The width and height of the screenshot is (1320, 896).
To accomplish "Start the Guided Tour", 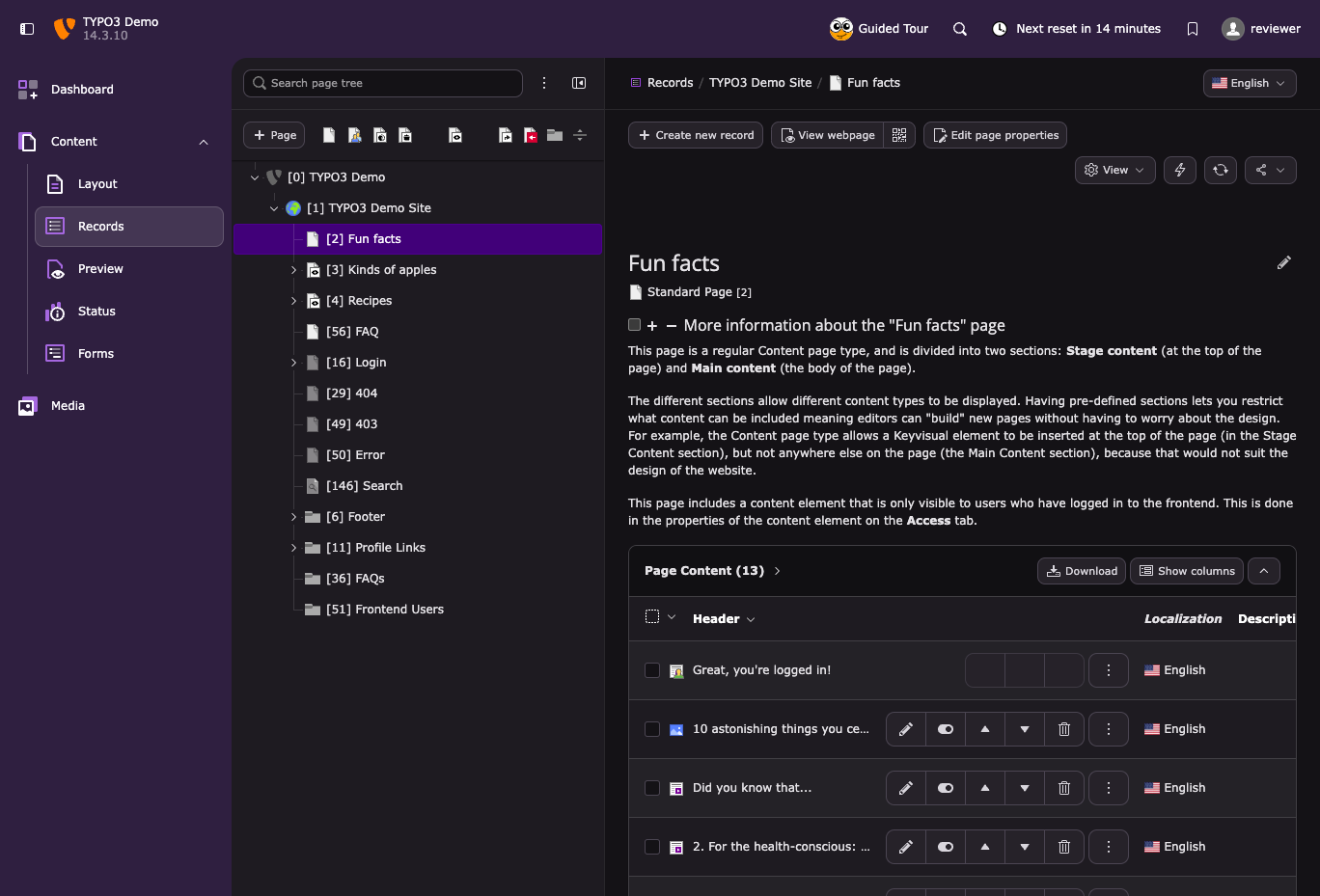I will click(x=879, y=29).
